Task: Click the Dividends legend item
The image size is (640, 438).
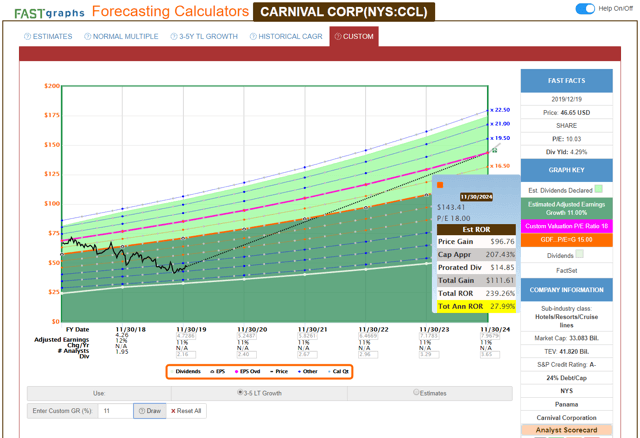Action: pyautogui.click(x=185, y=371)
